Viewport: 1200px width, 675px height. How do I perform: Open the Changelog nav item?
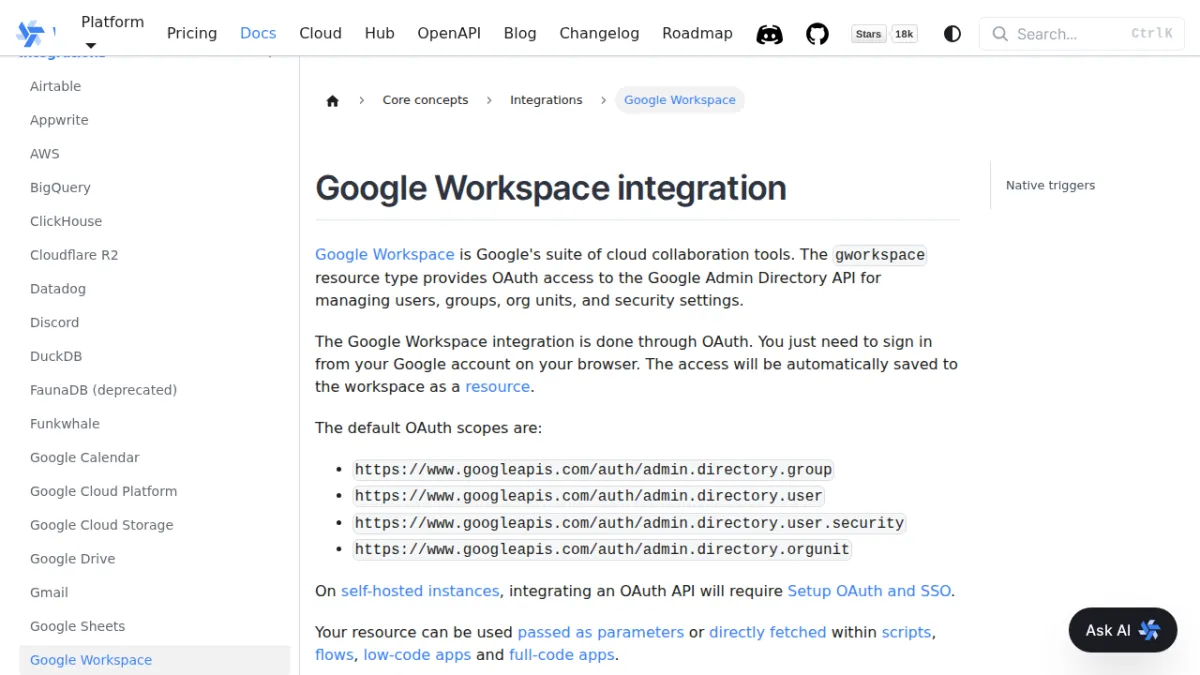[x=599, y=33]
